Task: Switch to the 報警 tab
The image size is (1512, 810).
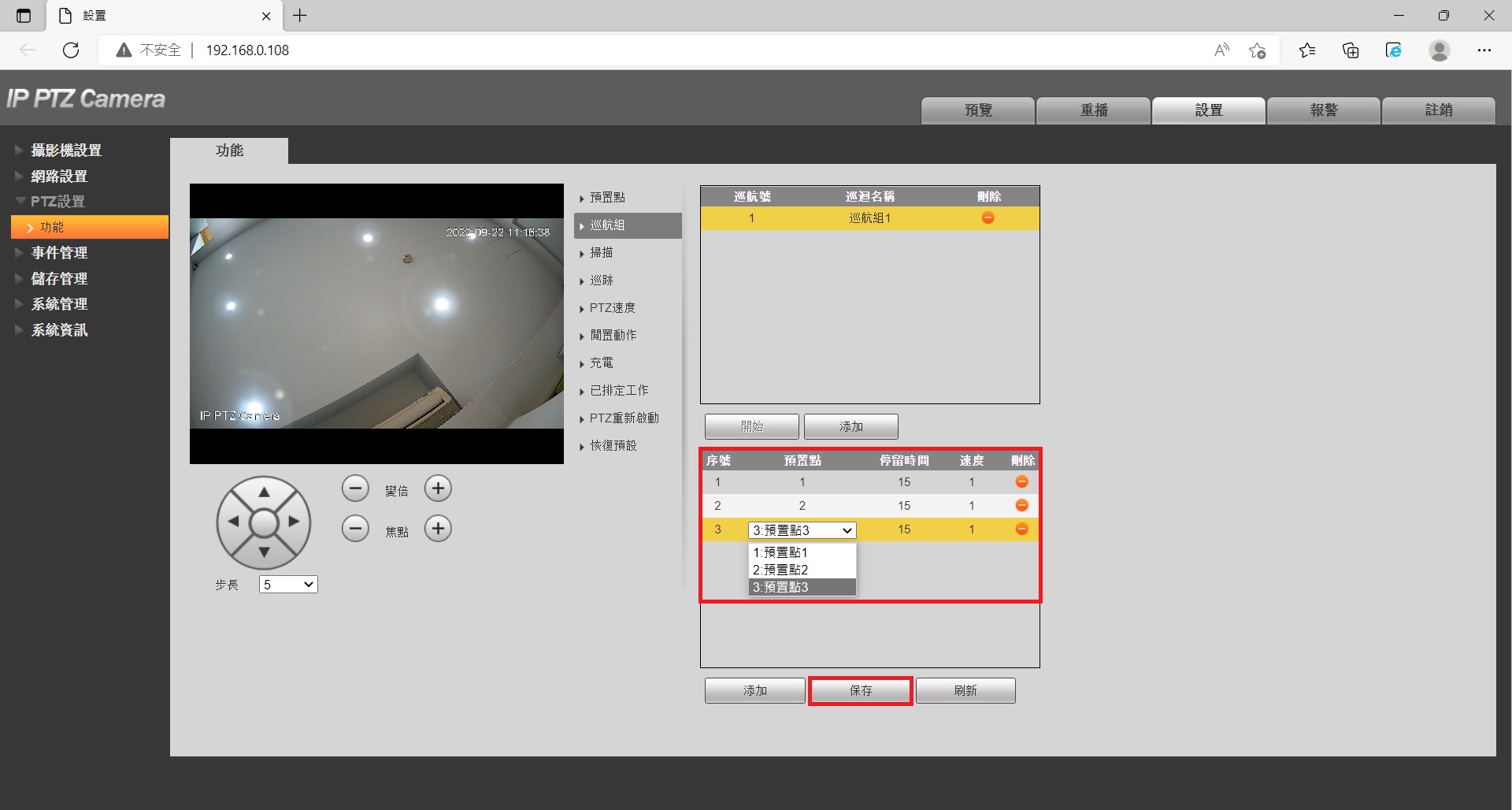Action: (x=1324, y=110)
